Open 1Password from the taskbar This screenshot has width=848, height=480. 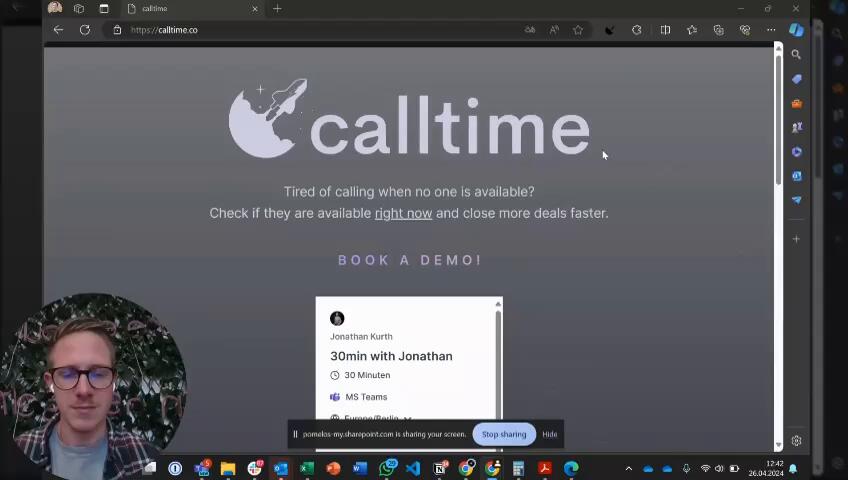click(175, 468)
